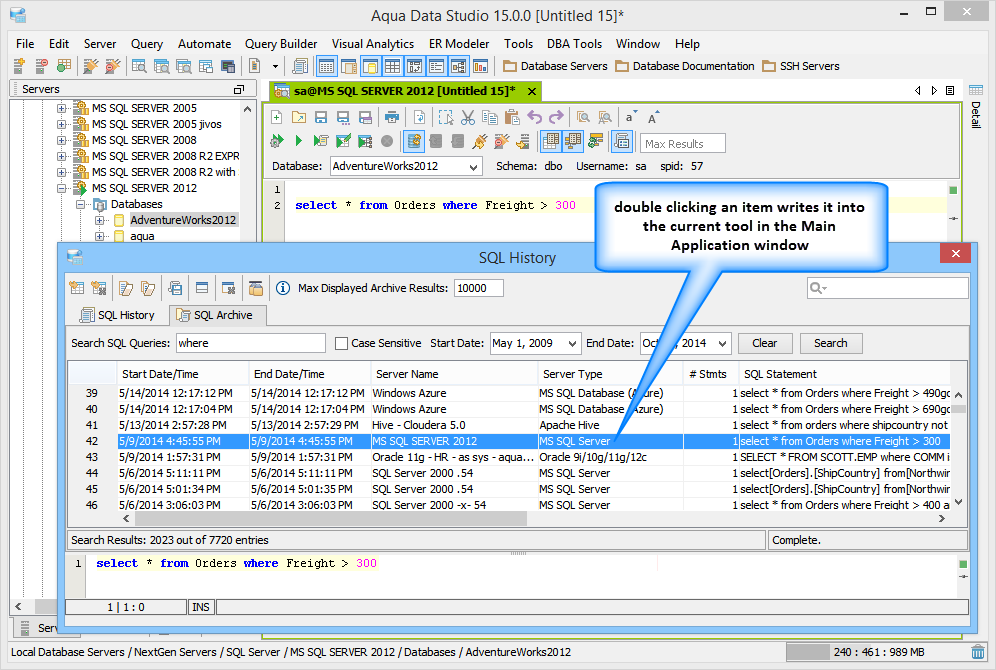Click the Detail panel icon on right edge

tap(976, 90)
